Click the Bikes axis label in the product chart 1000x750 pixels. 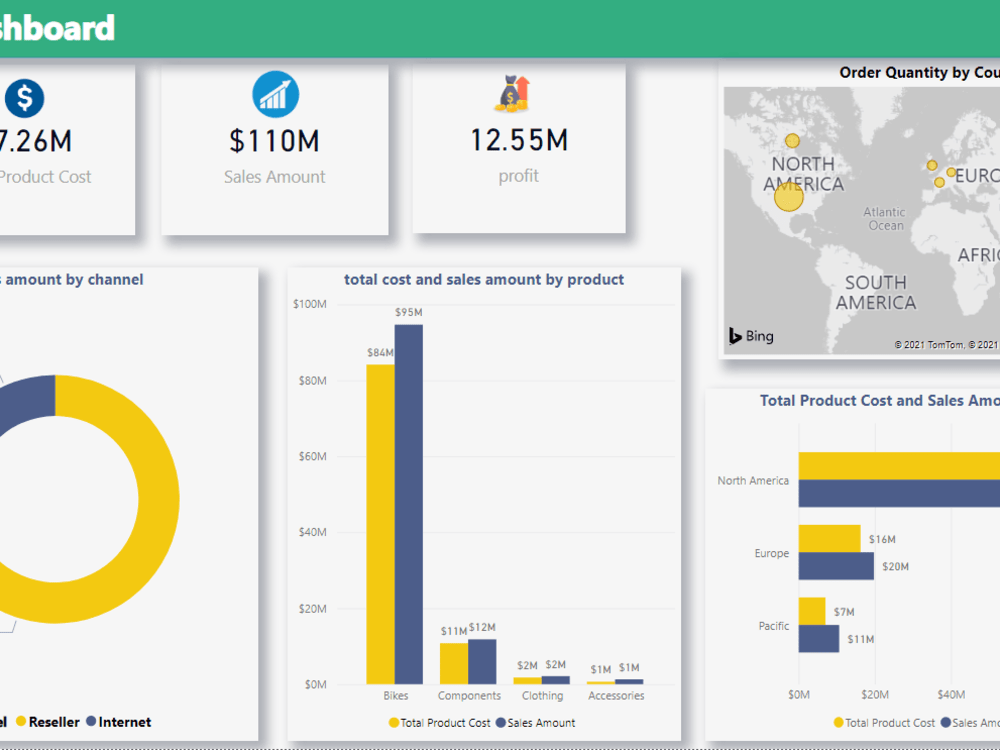tap(396, 695)
